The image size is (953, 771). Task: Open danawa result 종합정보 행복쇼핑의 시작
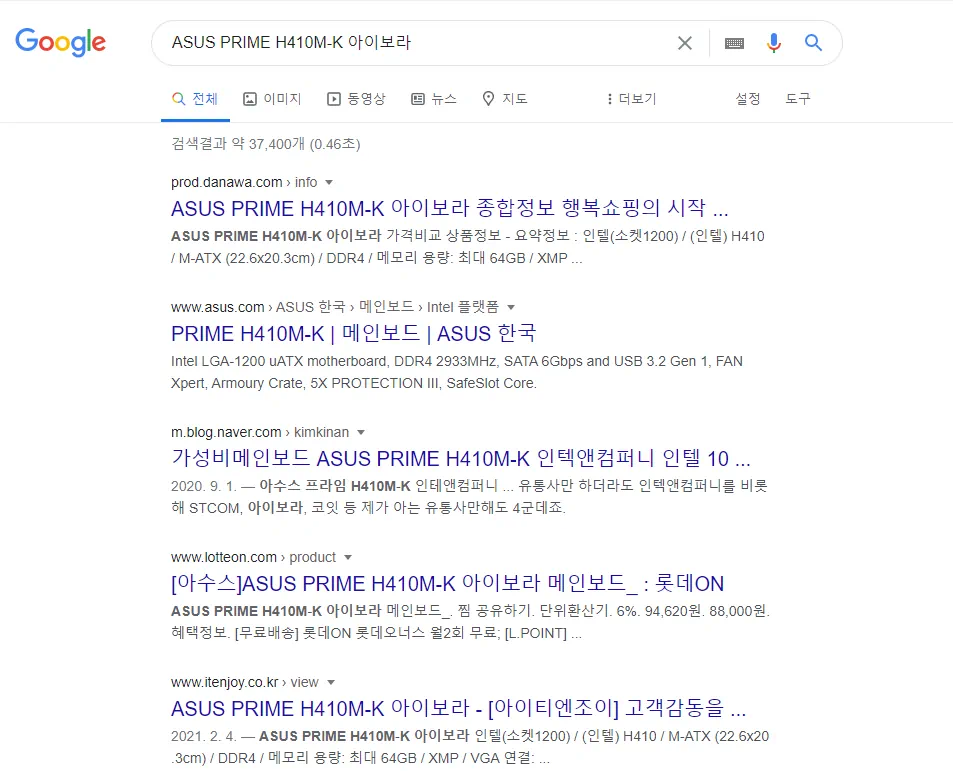449,208
